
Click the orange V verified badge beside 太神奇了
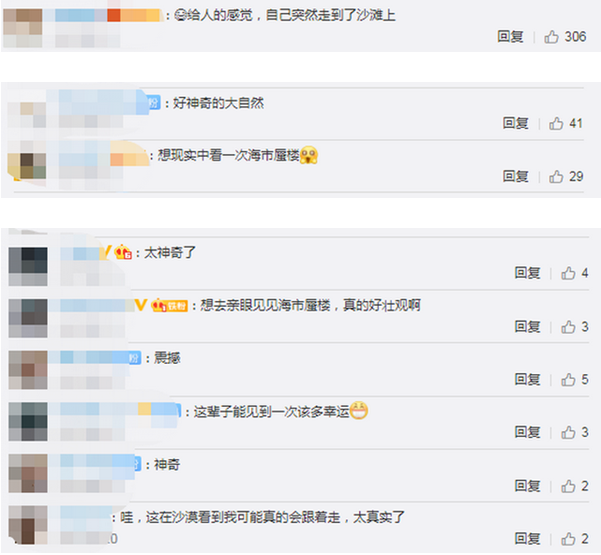click(x=106, y=252)
